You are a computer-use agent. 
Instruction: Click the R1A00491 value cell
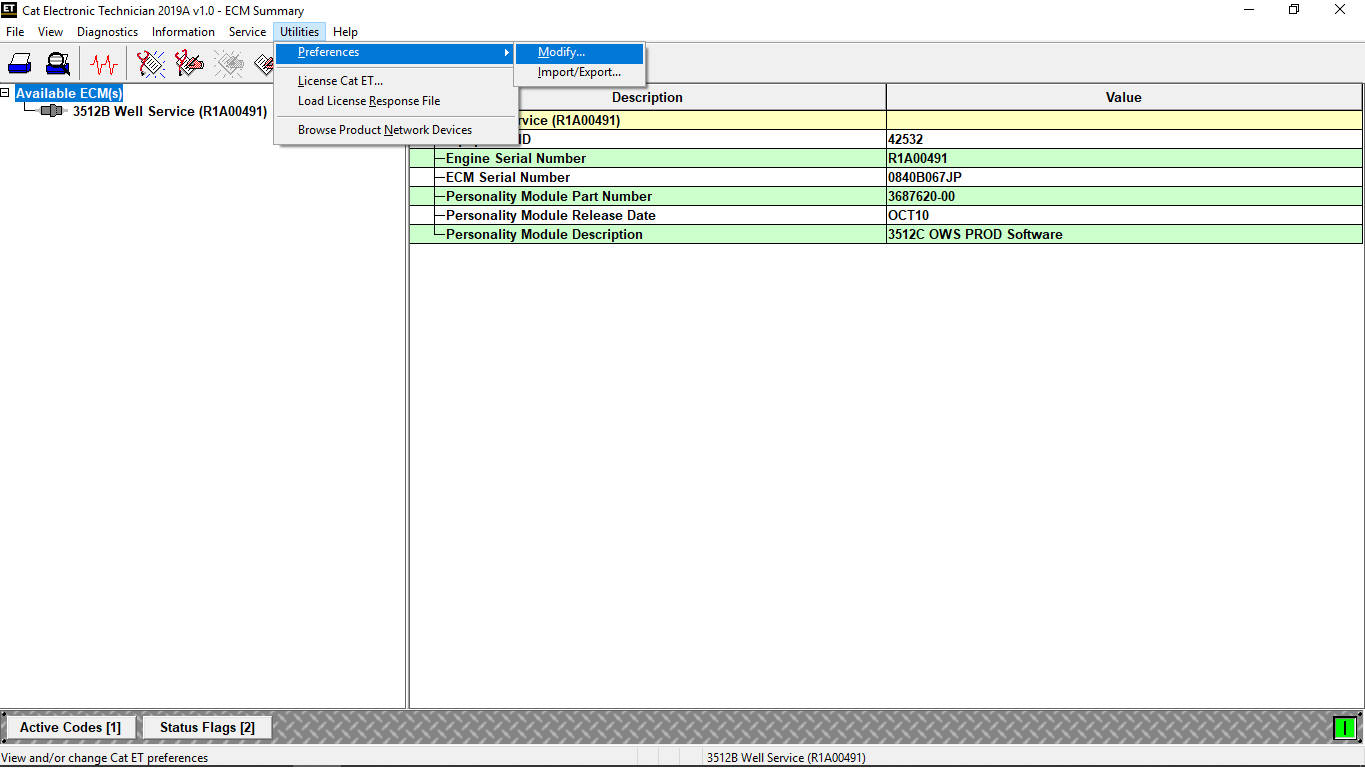point(1124,158)
